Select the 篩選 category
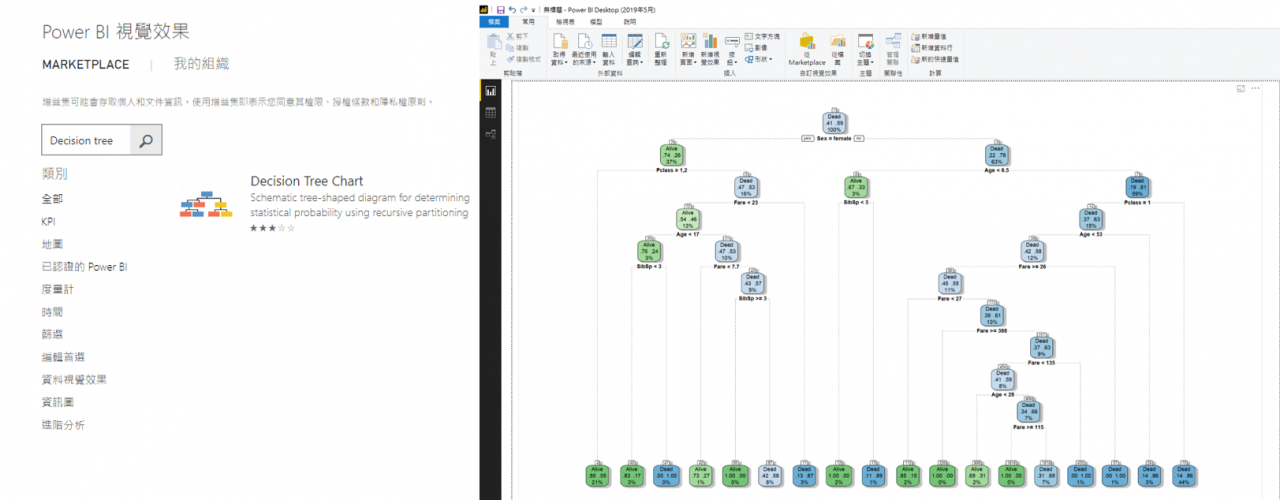 (x=52, y=334)
